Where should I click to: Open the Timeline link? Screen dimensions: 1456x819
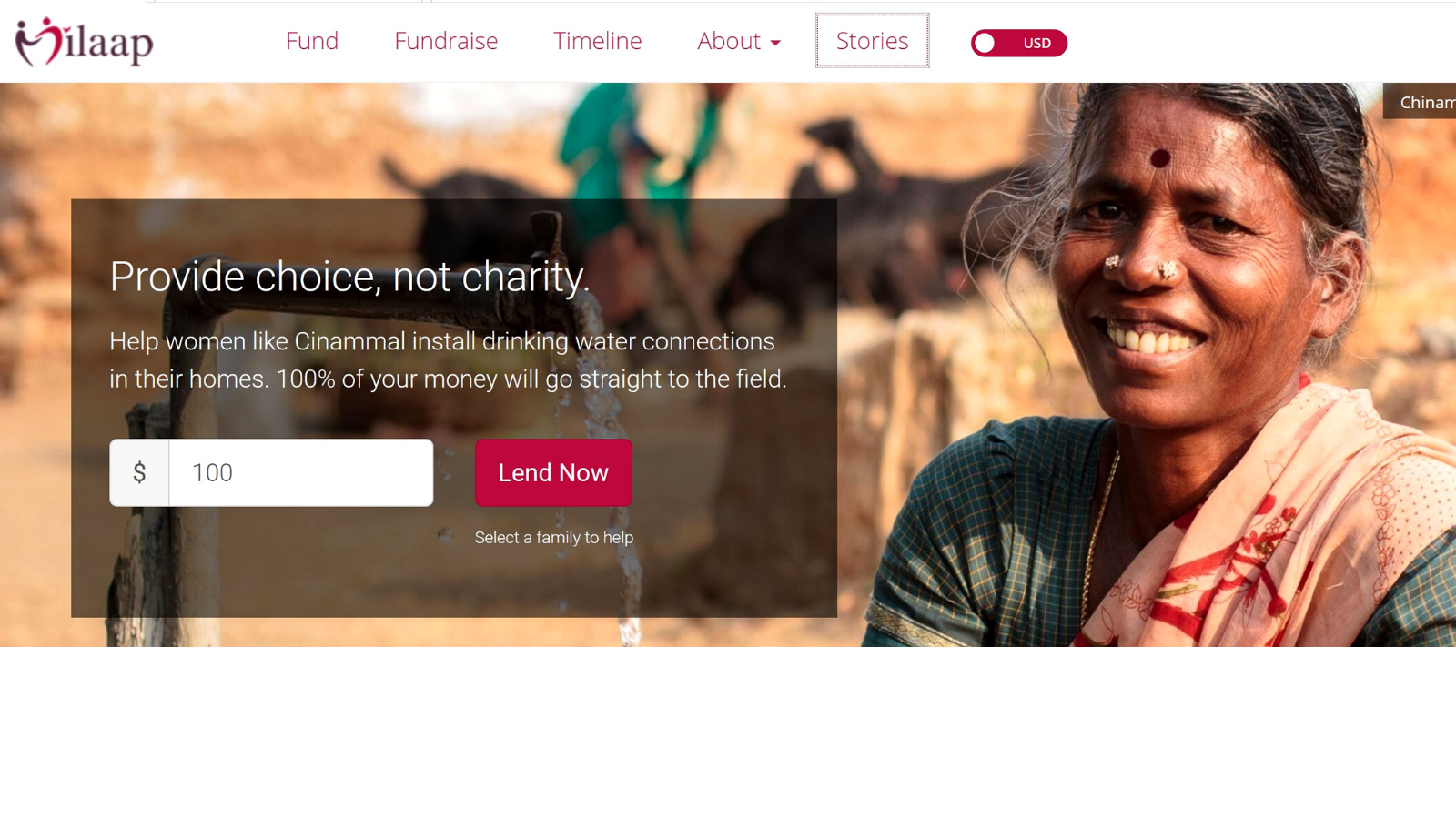(x=598, y=41)
